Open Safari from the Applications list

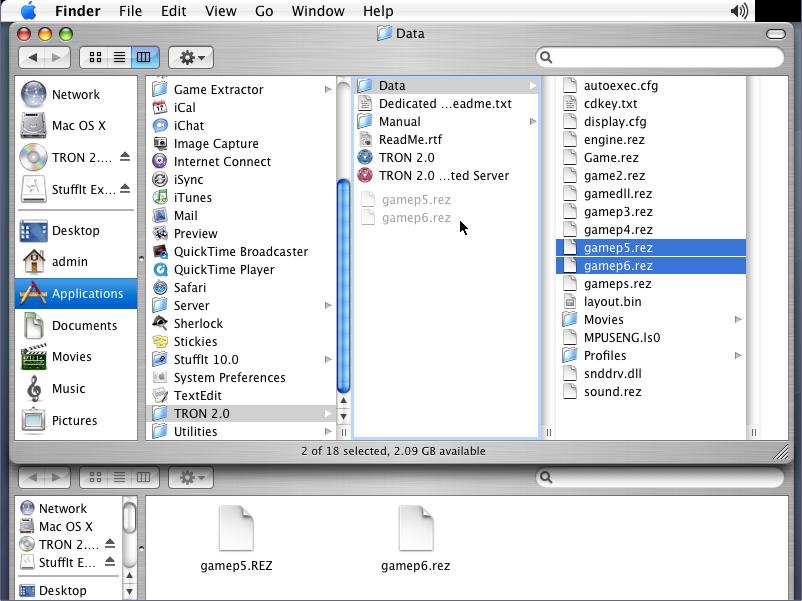[160, 287]
